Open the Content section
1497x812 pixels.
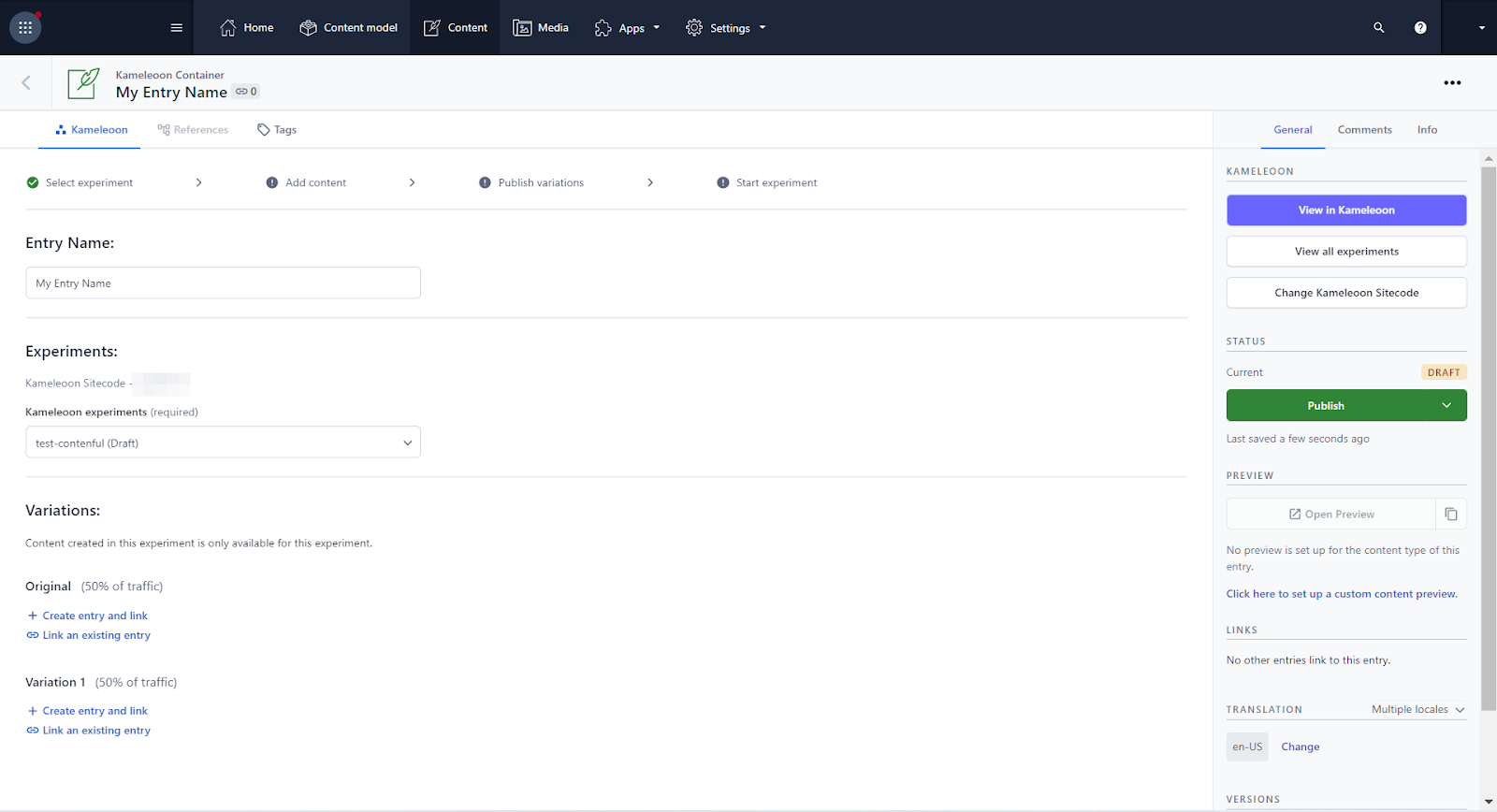[x=456, y=28]
